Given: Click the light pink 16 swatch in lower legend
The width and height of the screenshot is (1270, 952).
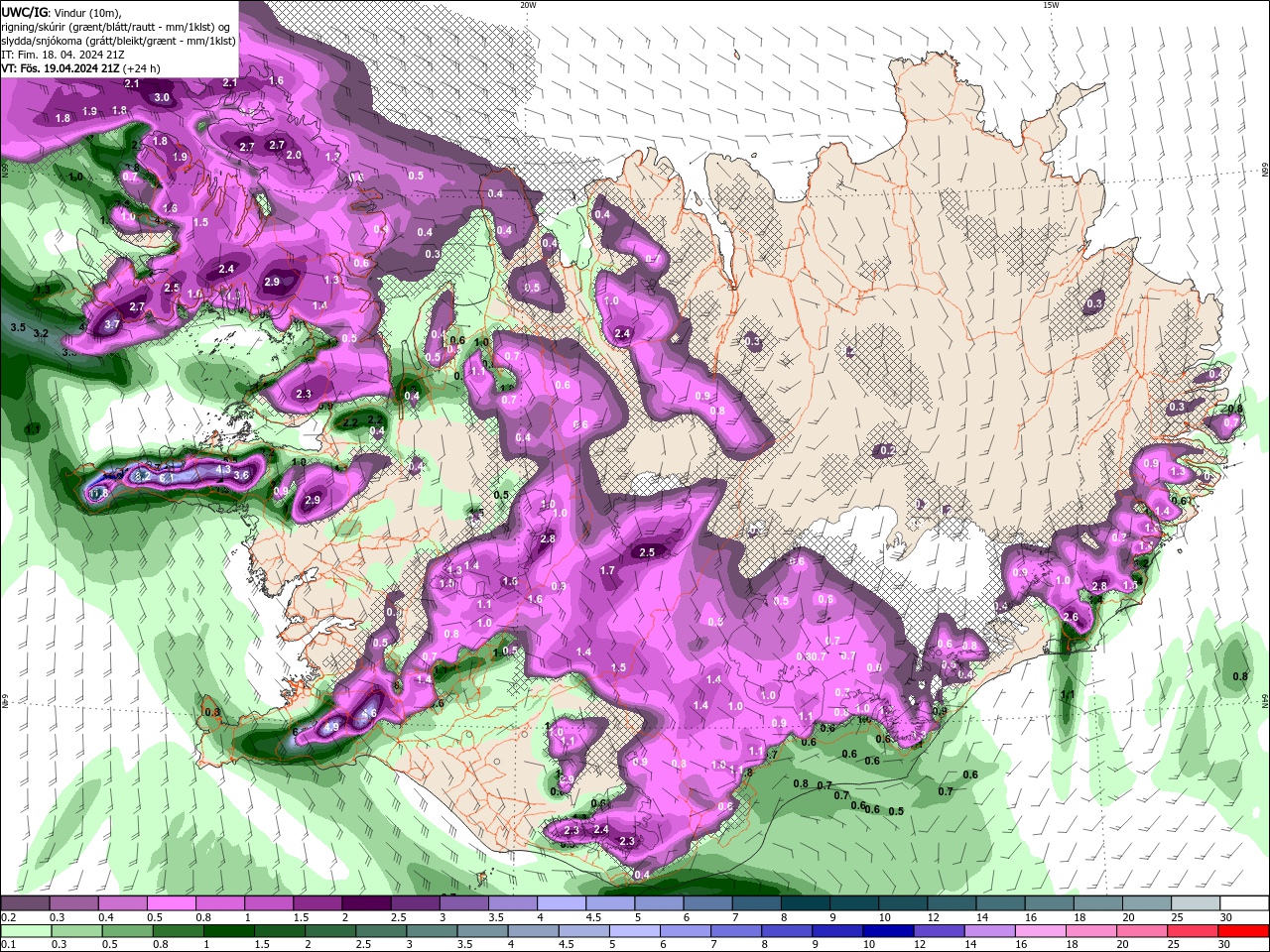Looking at the screenshot, I should tap(1041, 930).
